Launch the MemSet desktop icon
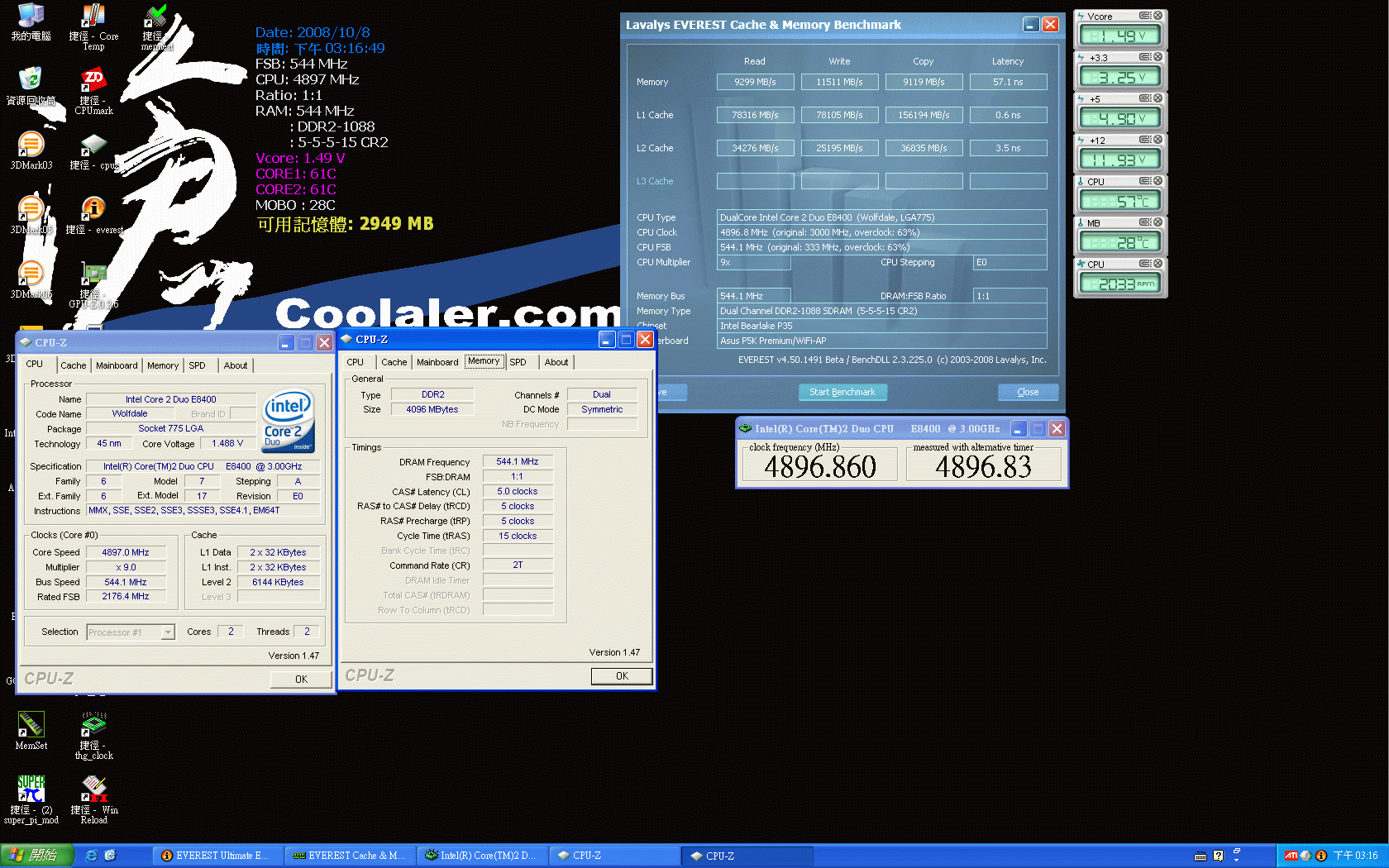This screenshot has width=1389, height=868. pyautogui.click(x=31, y=731)
